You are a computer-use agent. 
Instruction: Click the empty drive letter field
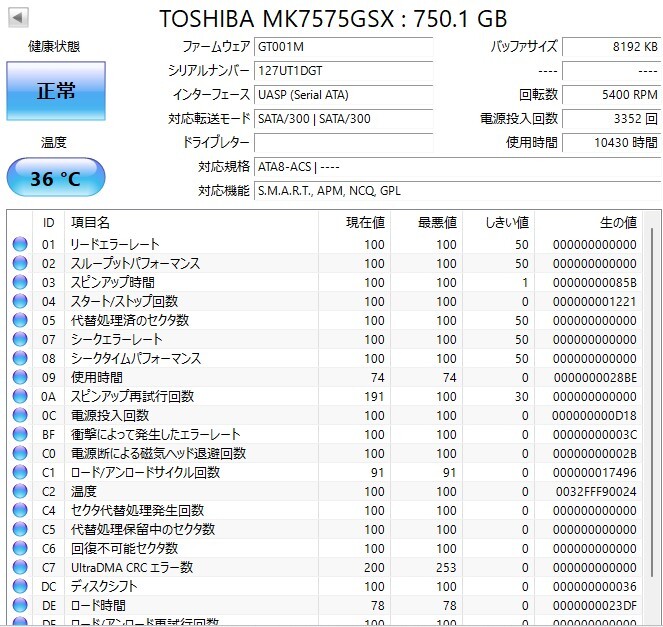coord(343,143)
